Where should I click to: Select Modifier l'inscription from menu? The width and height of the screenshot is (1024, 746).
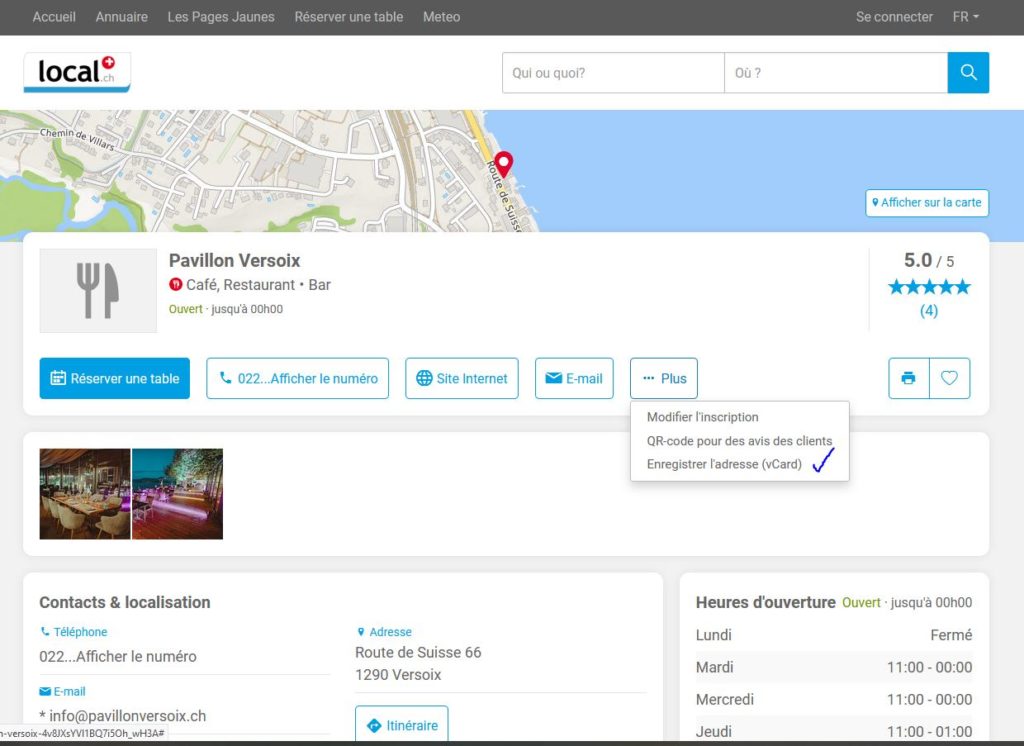703,417
